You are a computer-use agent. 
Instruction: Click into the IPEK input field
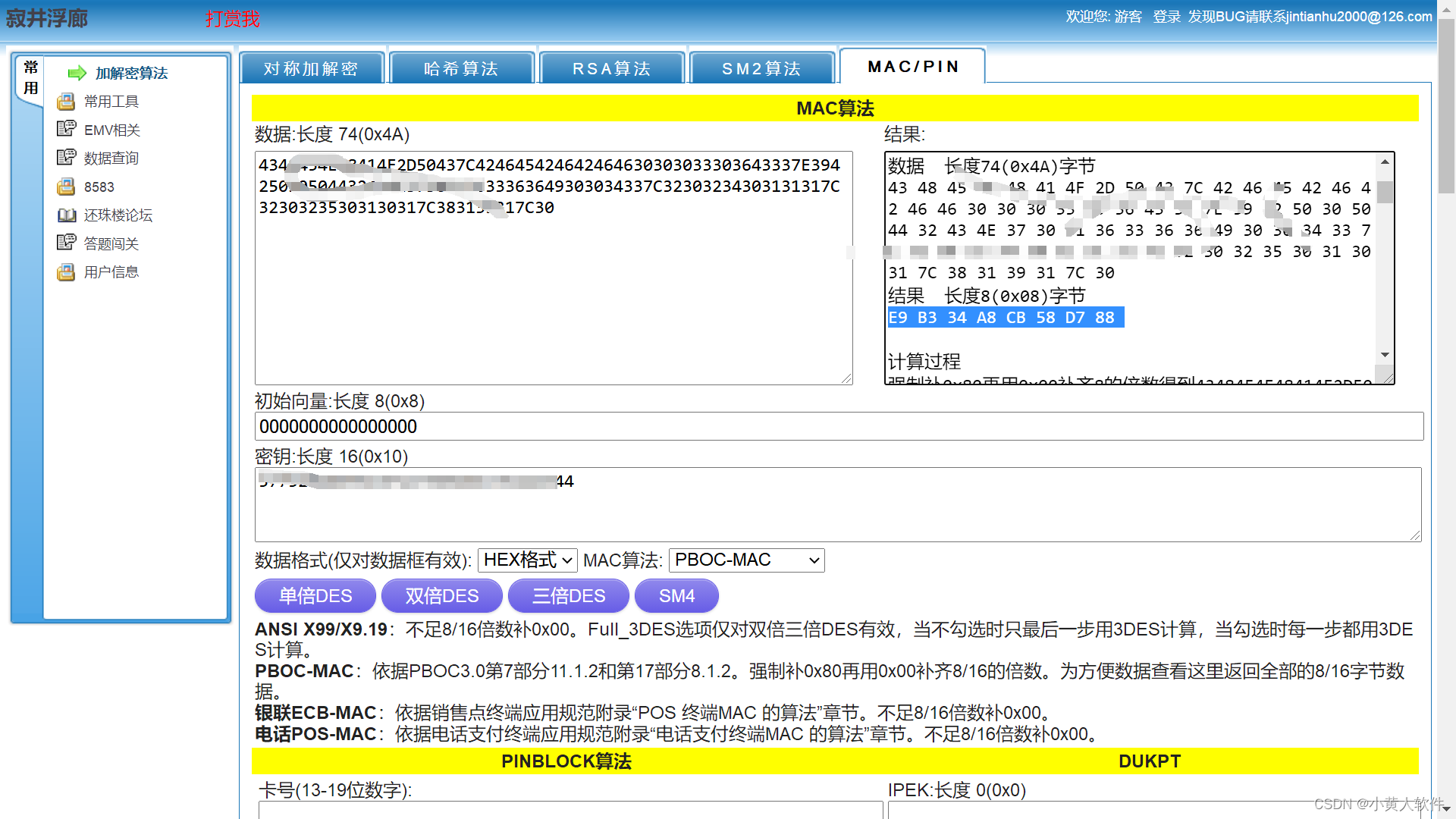pyautogui.click(x=1154, y=810)
